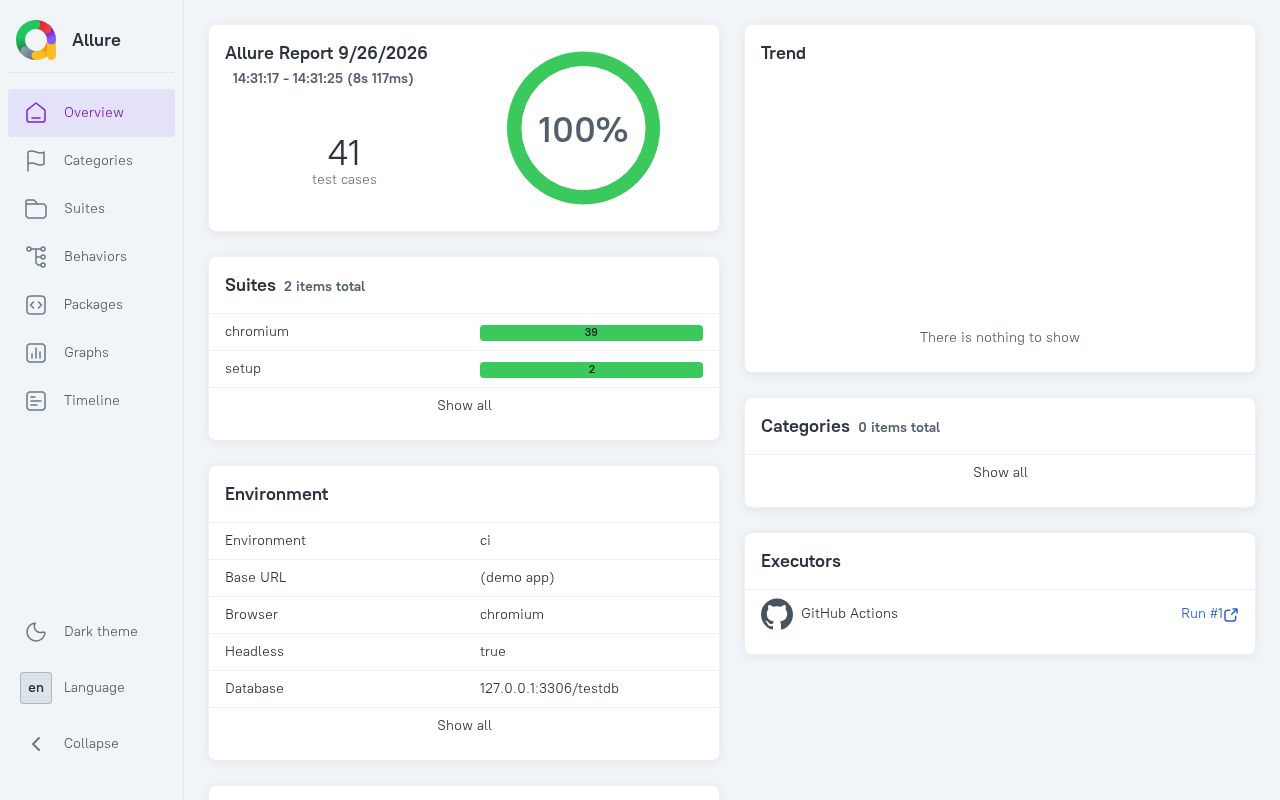Click the Suites folder icon
1280x800 pixels.
[x=36, y=209]
